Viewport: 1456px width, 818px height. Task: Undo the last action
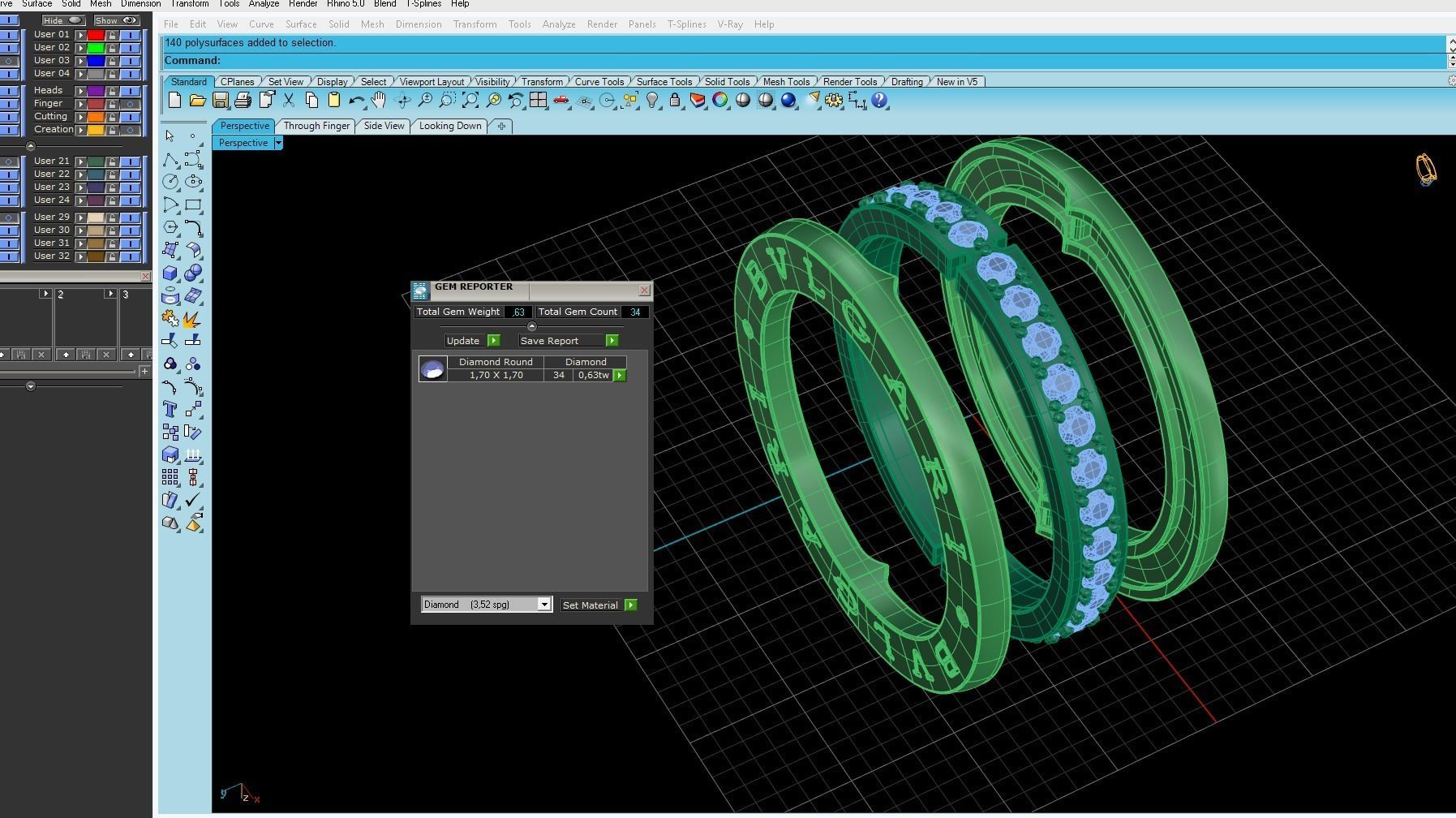356,101
